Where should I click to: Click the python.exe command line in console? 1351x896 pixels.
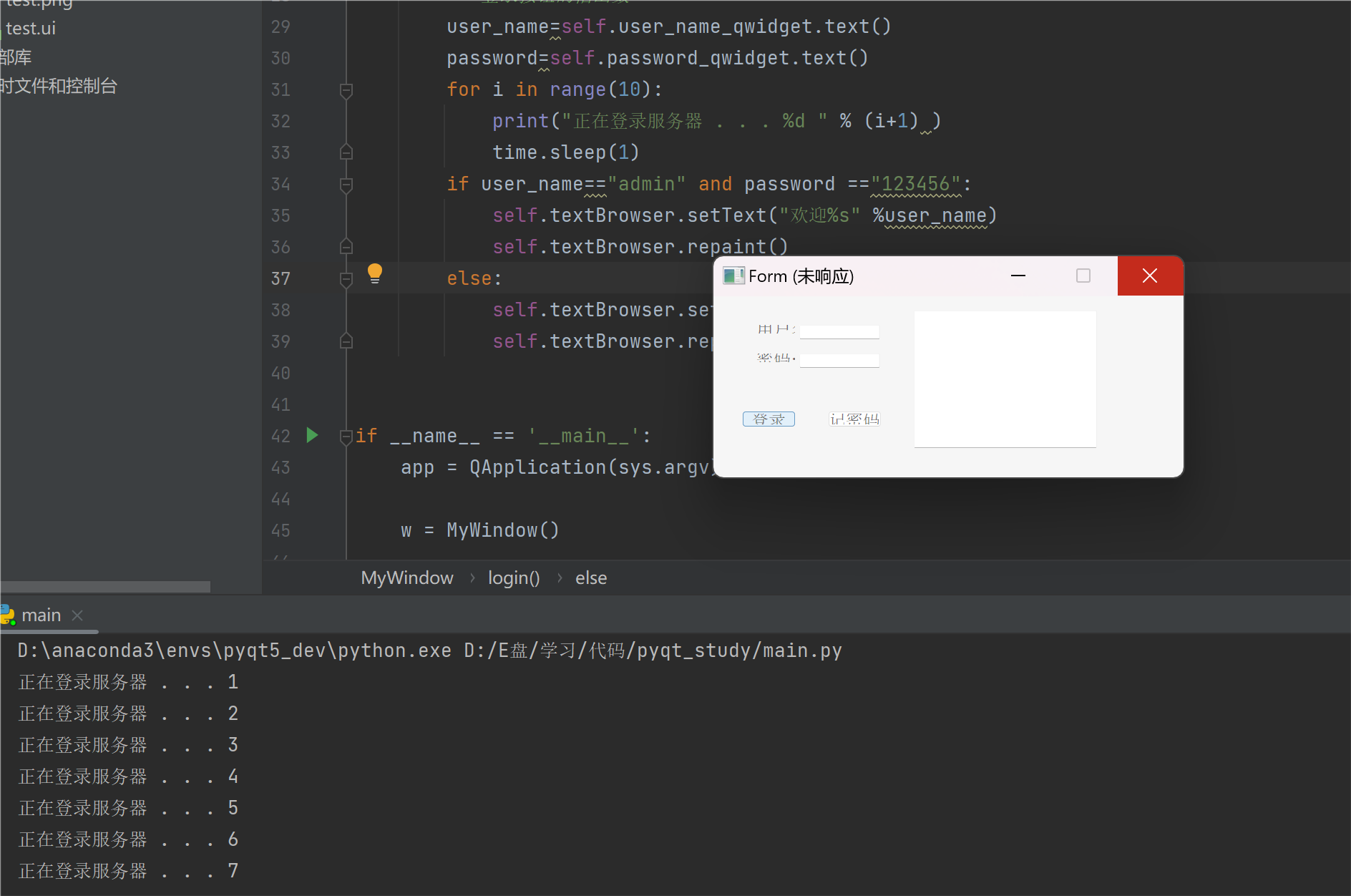429,651
